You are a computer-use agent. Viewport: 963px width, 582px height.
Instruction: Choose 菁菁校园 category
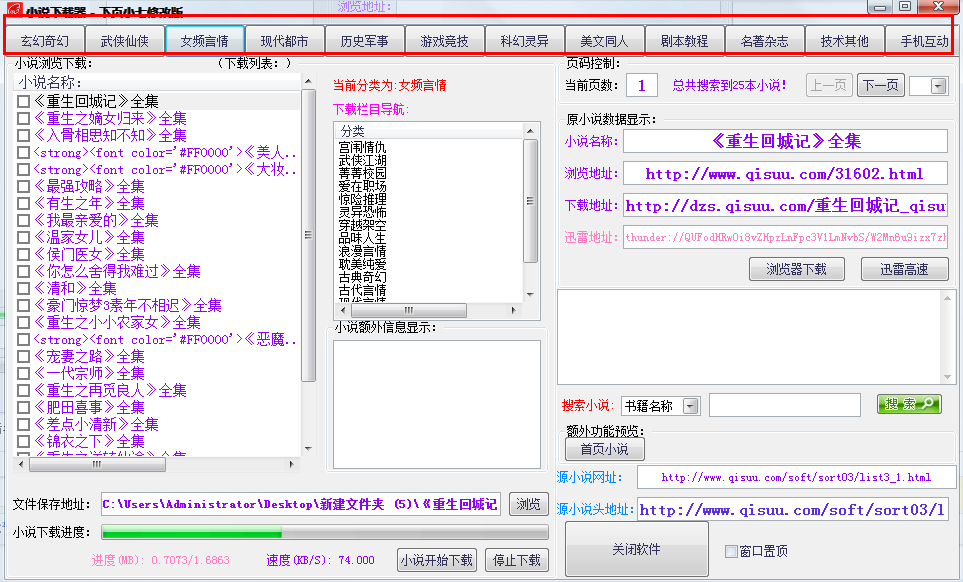pos(362,173)
